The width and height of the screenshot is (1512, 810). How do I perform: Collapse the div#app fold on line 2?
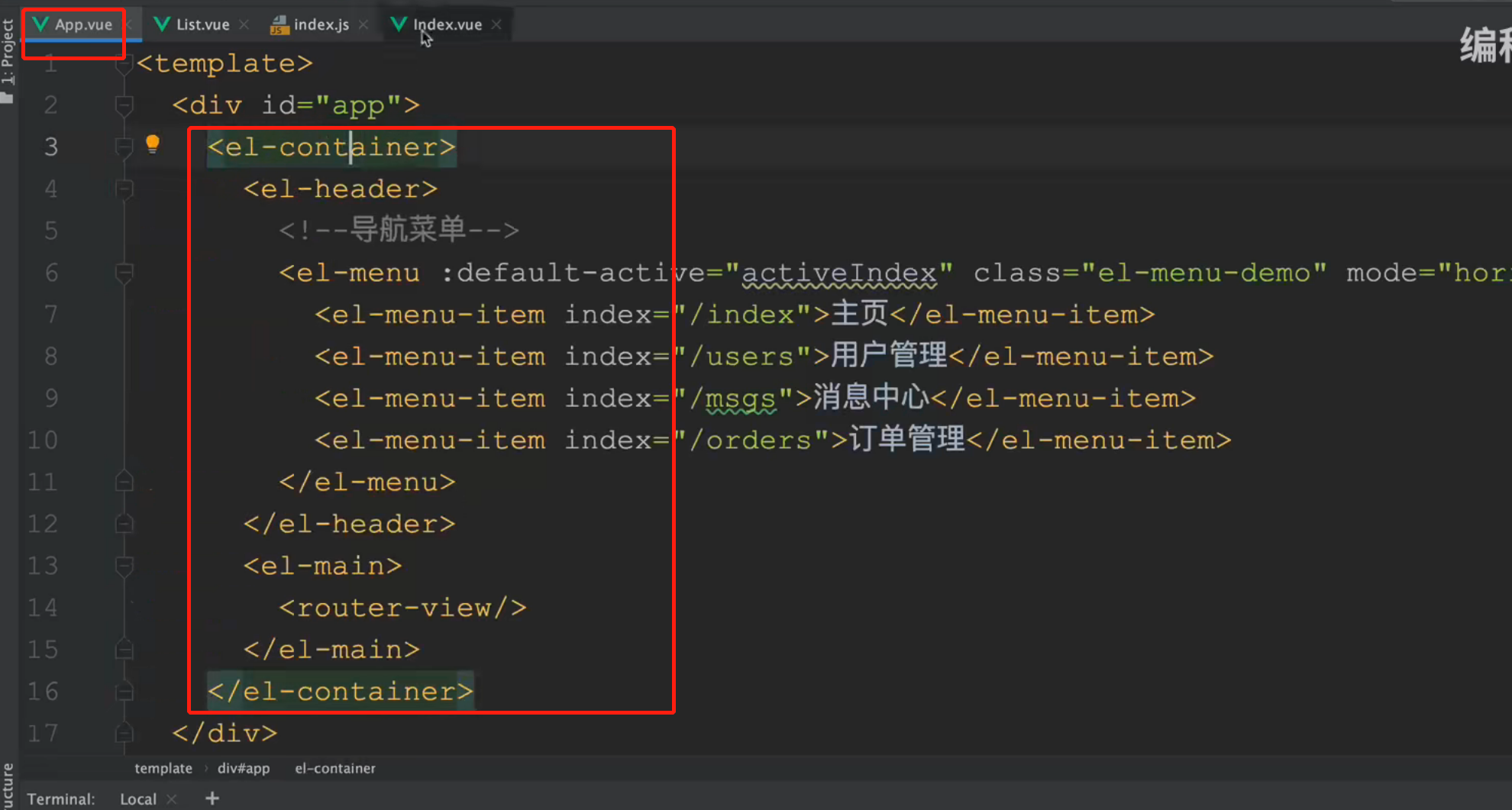pos(124,105)
